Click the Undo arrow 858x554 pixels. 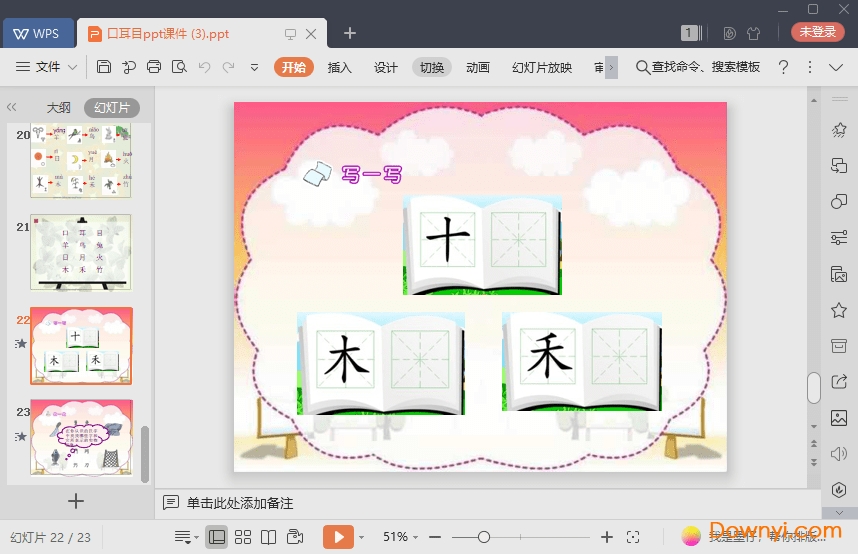pos(204,67)
